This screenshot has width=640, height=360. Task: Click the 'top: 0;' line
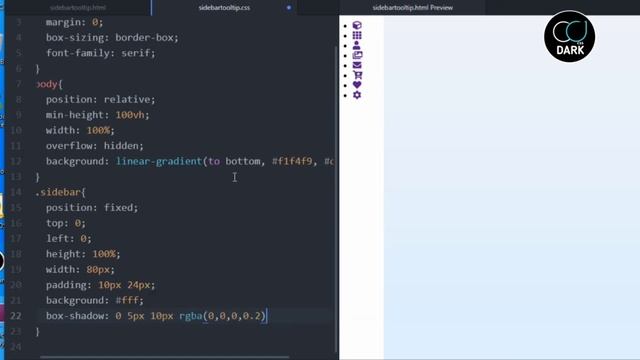coord(66,223)
